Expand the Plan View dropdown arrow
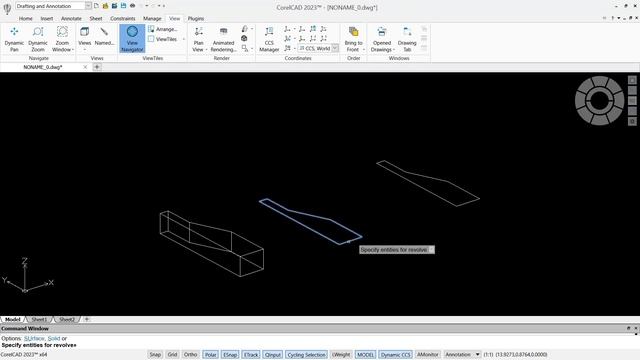This screenshot has height=360, width=640. (x=206, y=50)
